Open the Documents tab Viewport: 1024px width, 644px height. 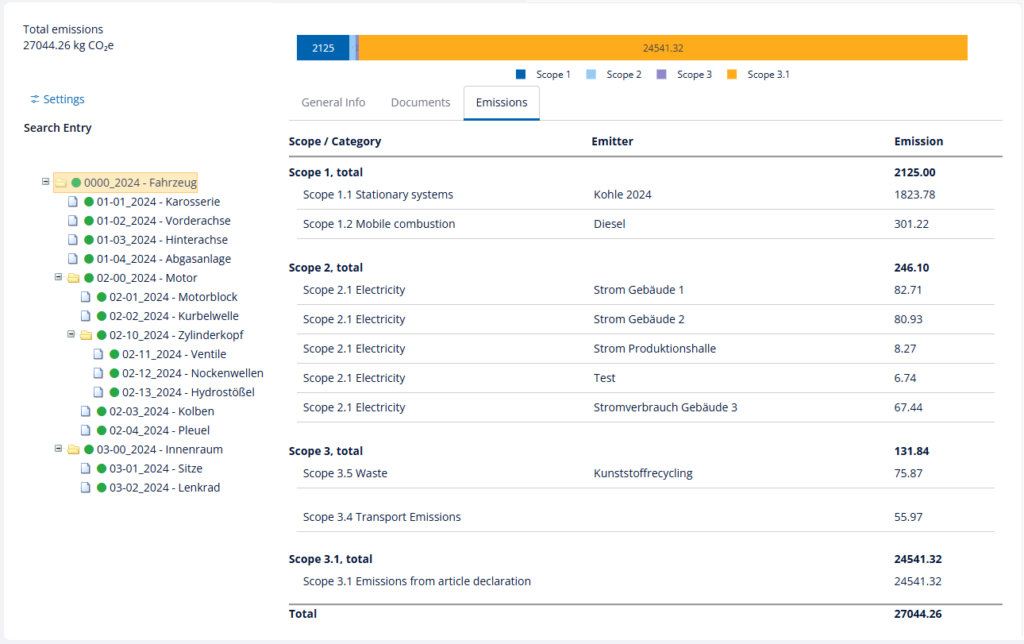[x=420, y=103]
